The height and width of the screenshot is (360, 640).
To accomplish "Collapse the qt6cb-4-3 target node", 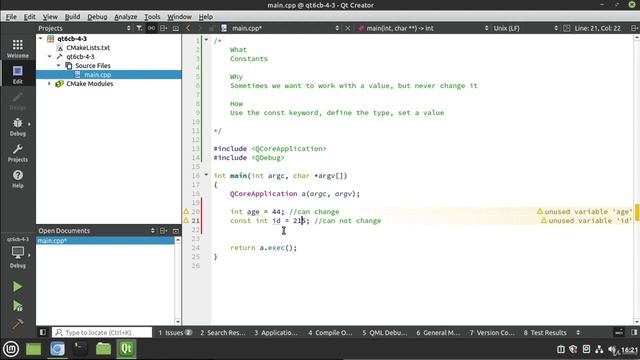I will pos(49,56).
